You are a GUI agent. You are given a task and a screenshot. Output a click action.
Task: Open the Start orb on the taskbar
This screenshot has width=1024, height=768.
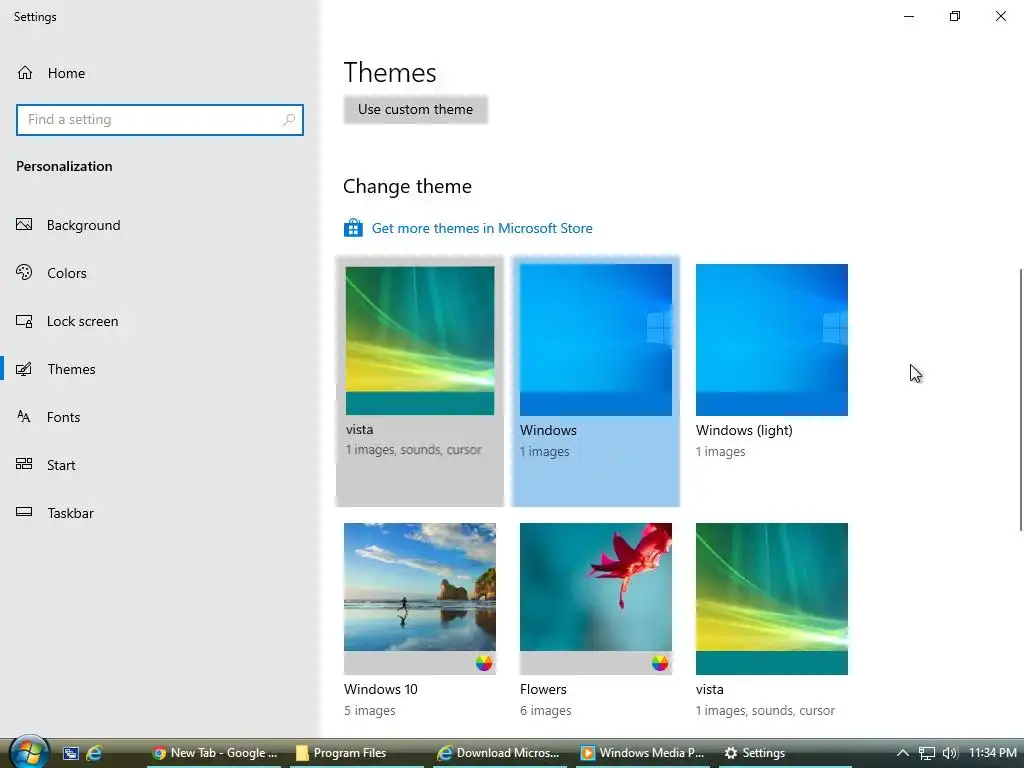pyautogui.click(x=29, y=752)
